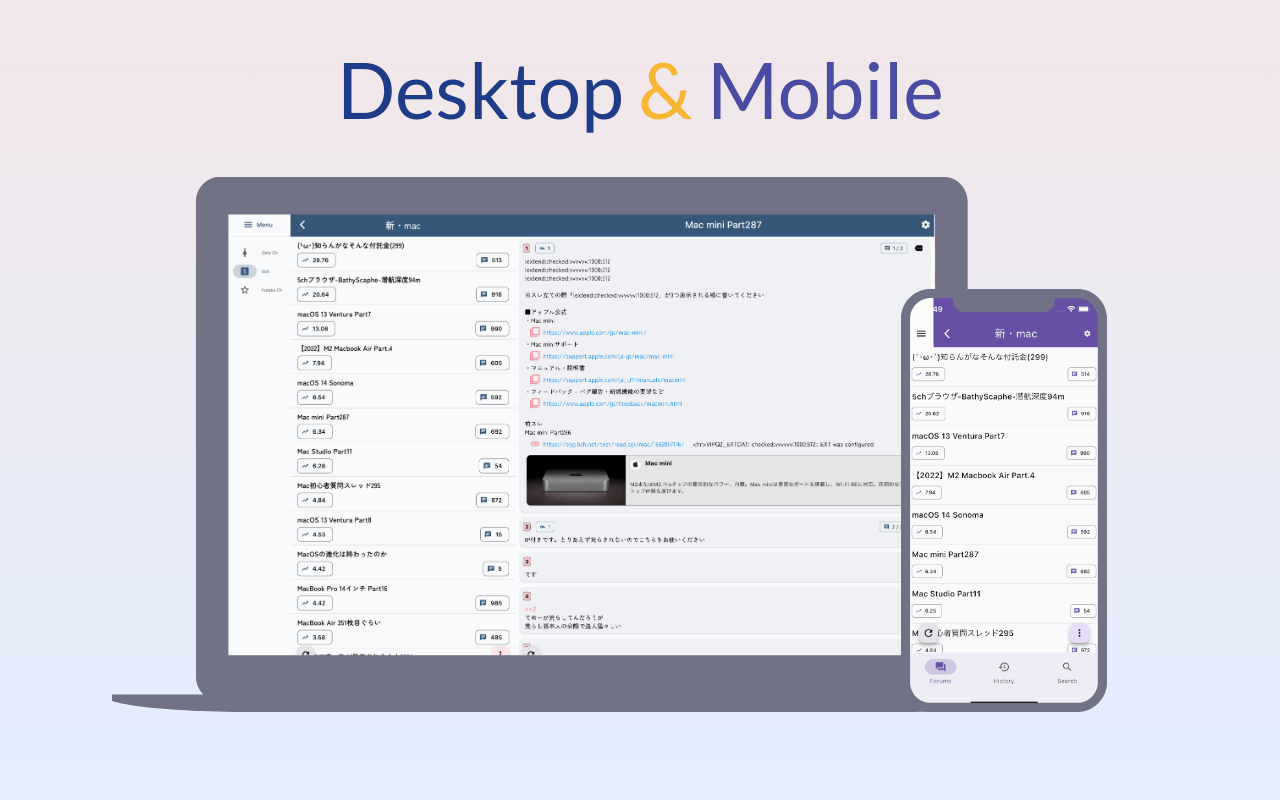Click the label tag icon on post 1
Viewport: 1280px width, 800px height.
pos(919,248)
